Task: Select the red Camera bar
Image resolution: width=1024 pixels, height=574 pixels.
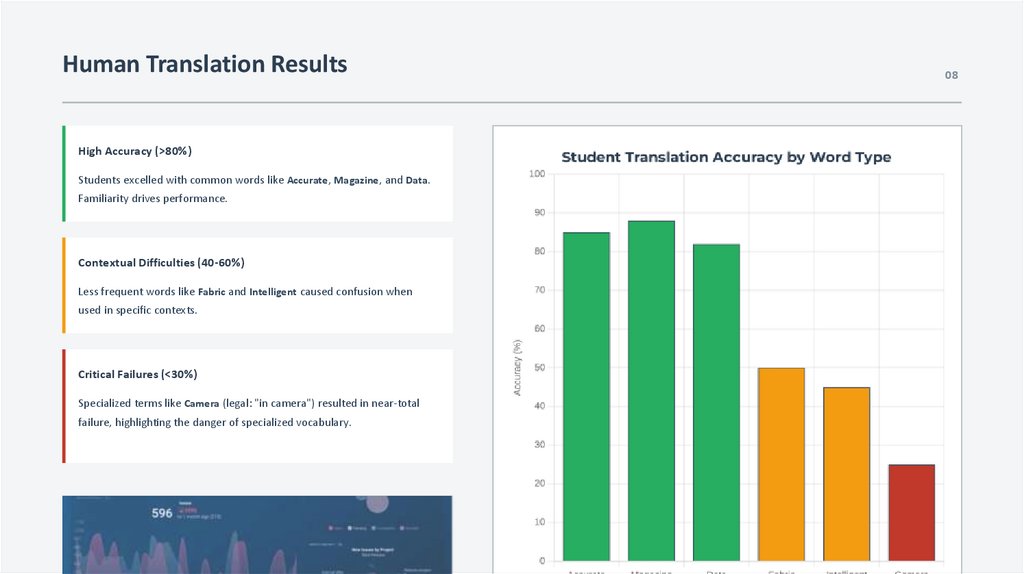Action: 911,512
